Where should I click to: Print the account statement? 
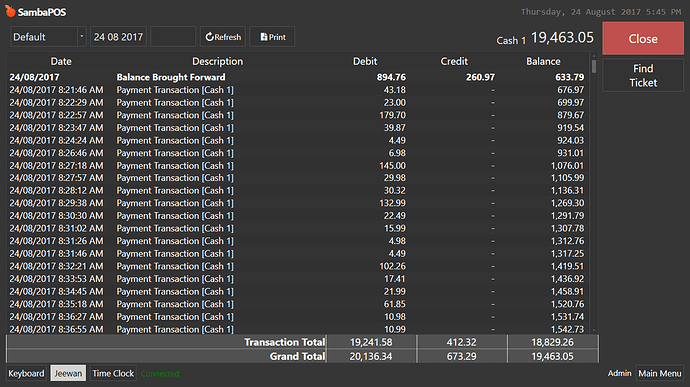(x=272, y=37)
